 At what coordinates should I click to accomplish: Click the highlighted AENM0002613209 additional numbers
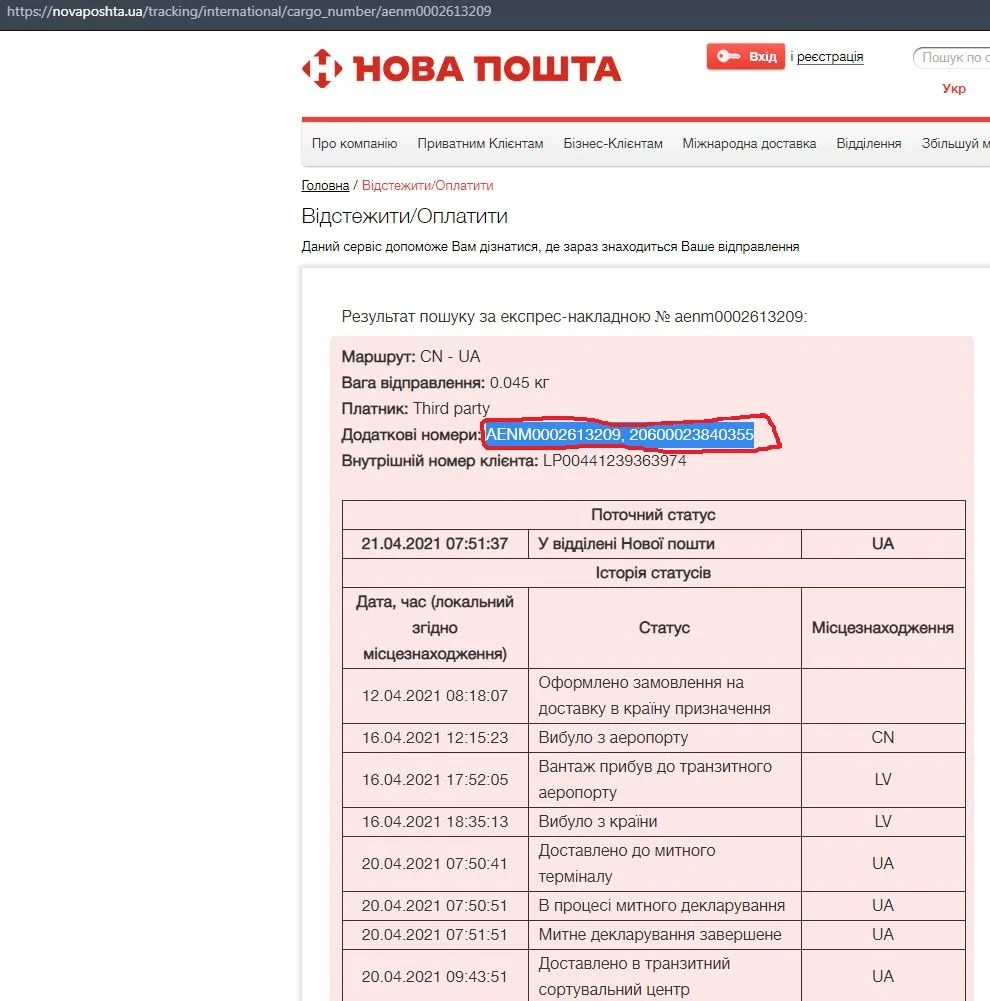(619, 435)
